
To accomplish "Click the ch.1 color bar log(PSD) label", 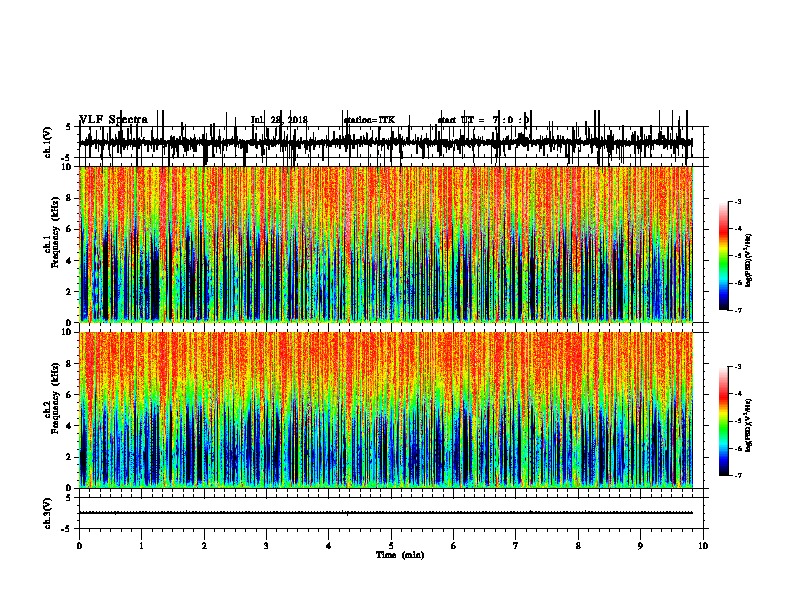I will (x=749, y=260).
